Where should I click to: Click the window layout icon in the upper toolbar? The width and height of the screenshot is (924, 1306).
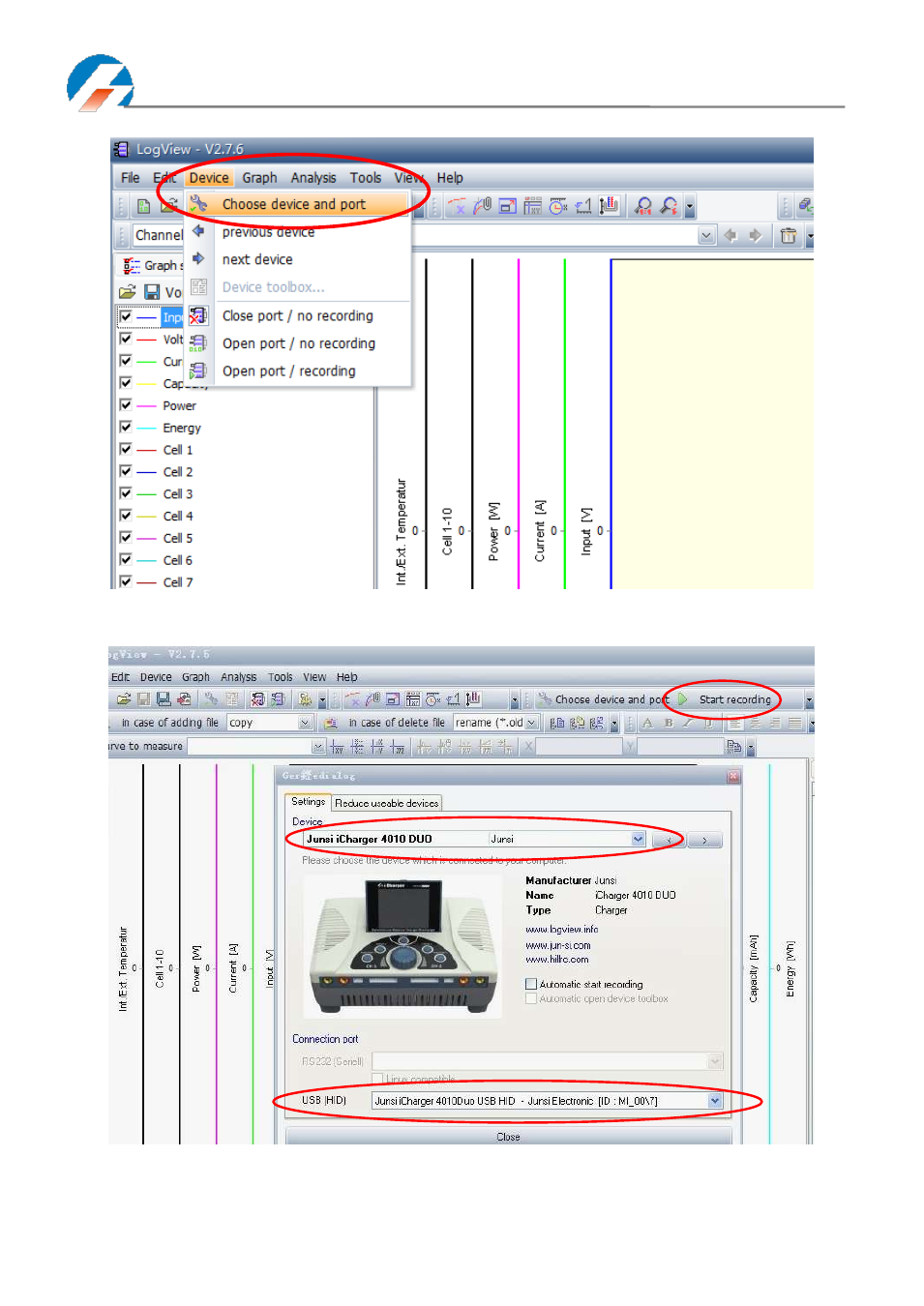click(x=508, y=206)
